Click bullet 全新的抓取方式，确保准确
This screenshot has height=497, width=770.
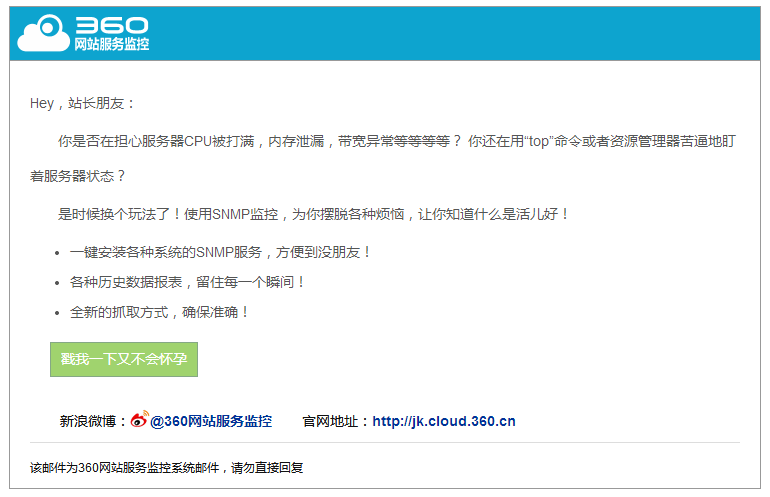pos(160,312)
